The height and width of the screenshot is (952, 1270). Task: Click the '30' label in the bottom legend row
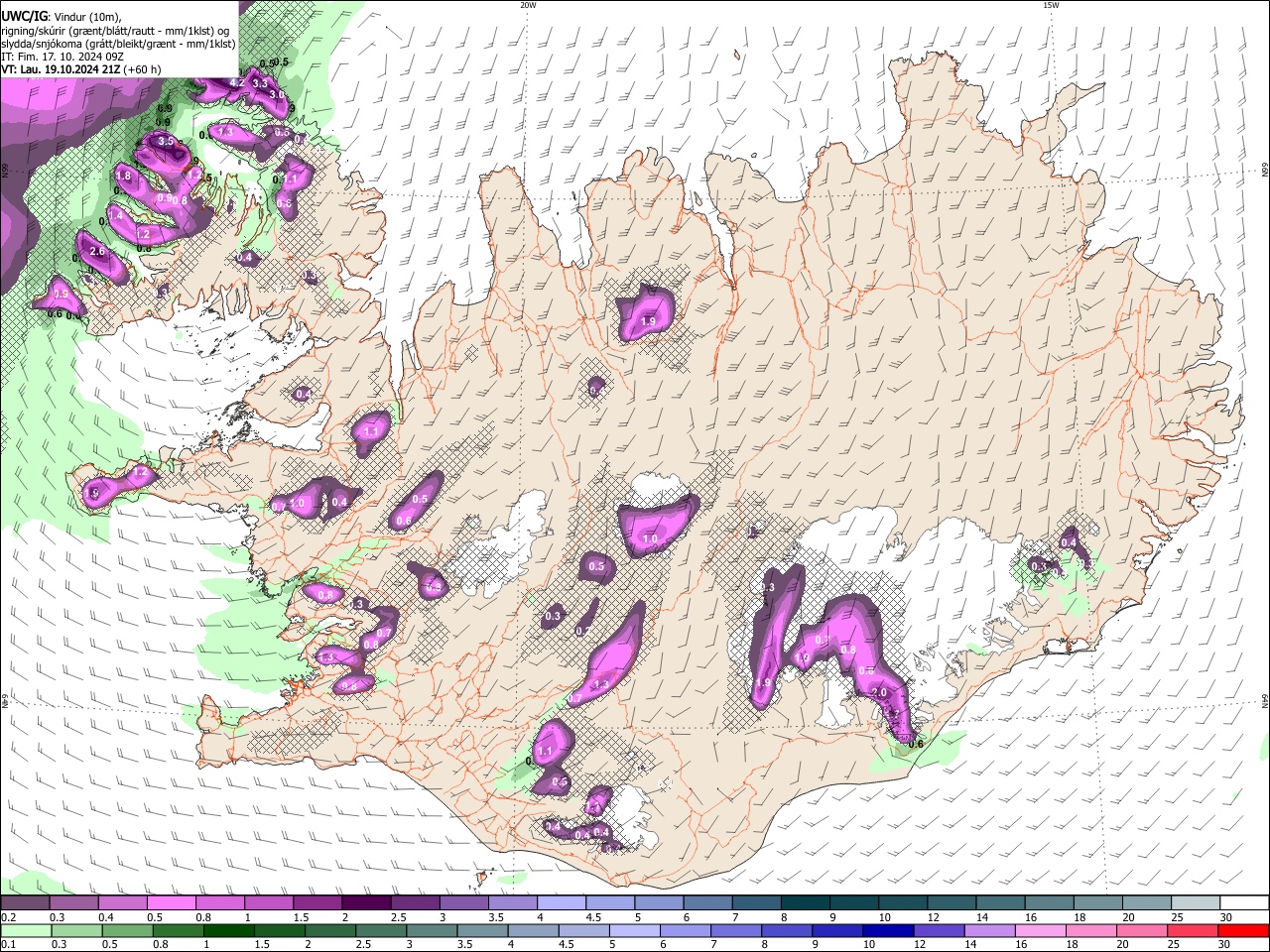point(1225,945)
